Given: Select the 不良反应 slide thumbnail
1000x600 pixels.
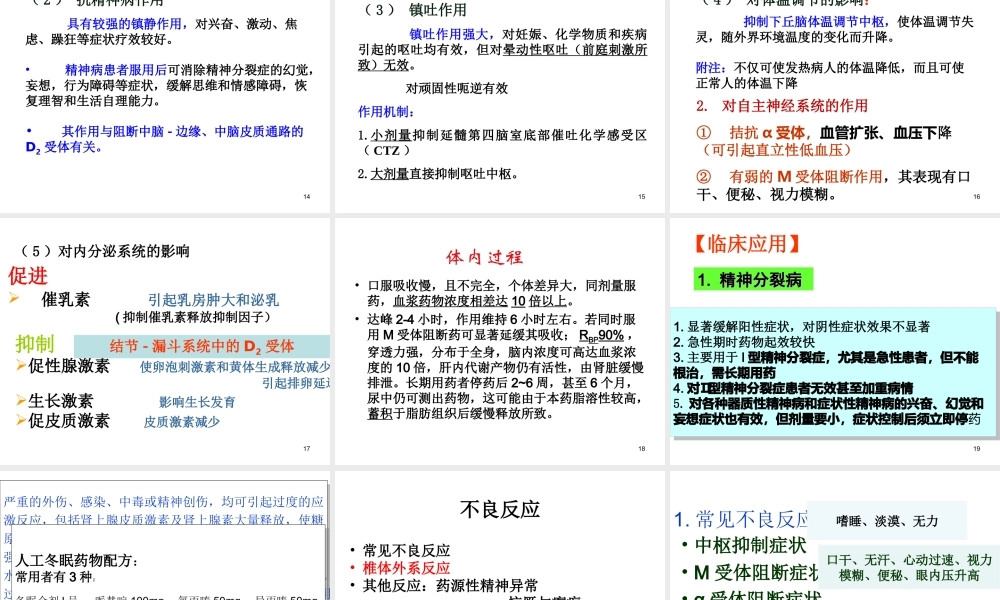Looking at the screenshot, I should pos(500,540).
